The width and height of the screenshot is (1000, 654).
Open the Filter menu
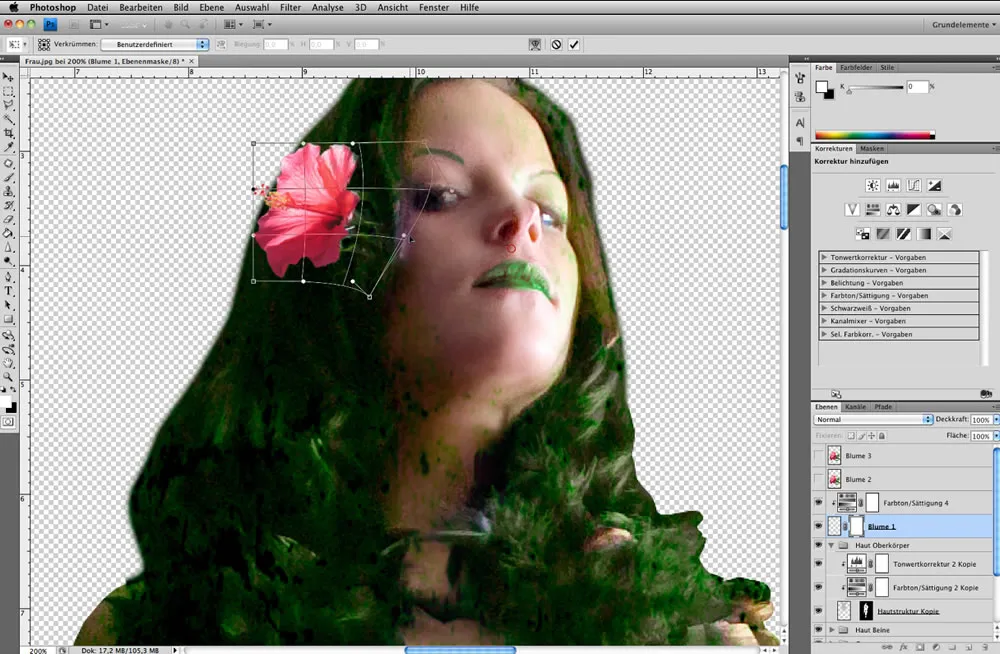[290, 7]
